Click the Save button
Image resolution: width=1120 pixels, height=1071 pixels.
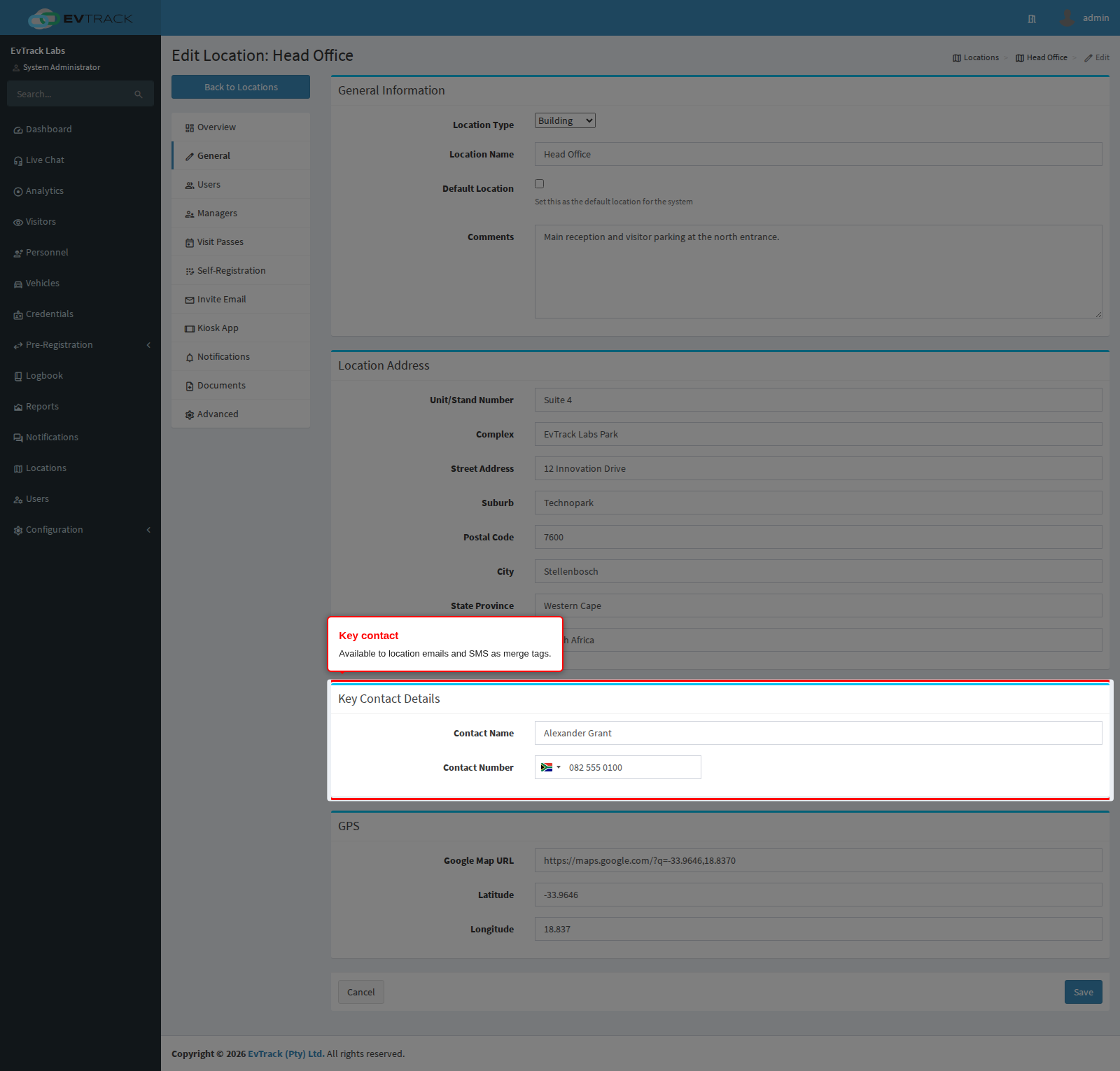pyautogui.click(x=1083, y=992)
